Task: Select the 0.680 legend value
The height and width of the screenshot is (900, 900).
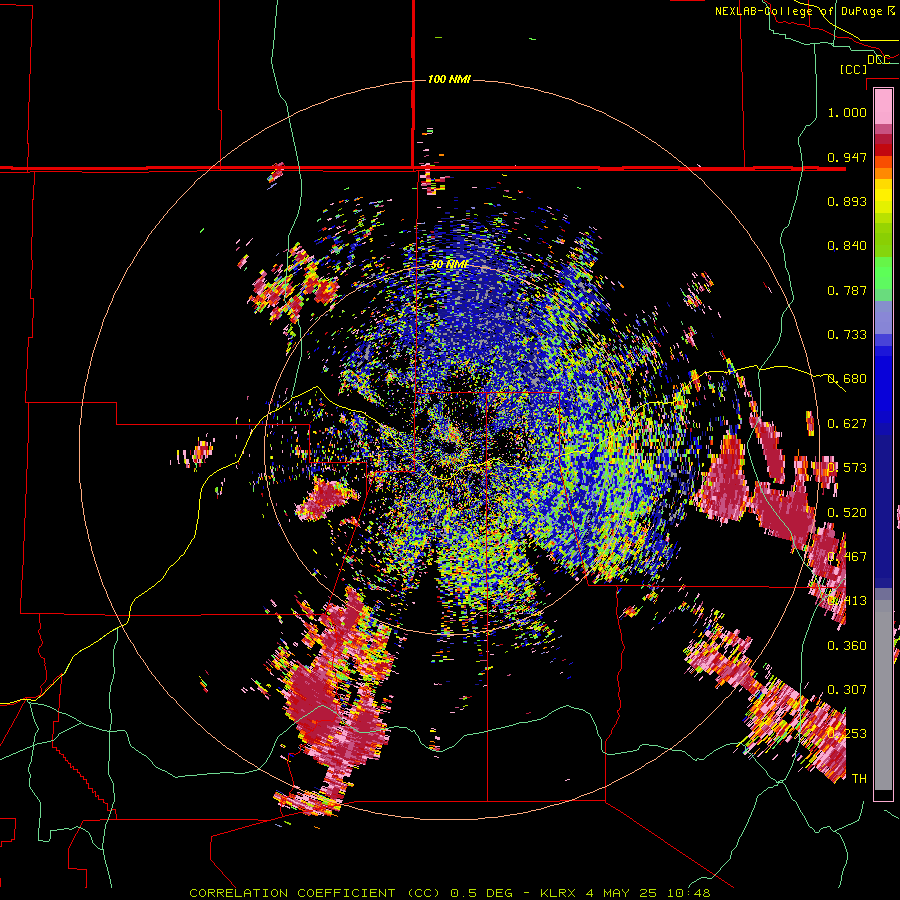Action: tap(847, 379)
